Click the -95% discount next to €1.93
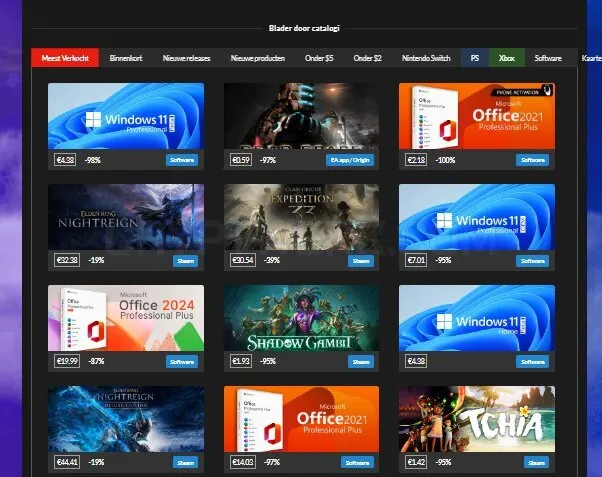The width and height of the screenshot is (602, 477). [x=268, y=361]
